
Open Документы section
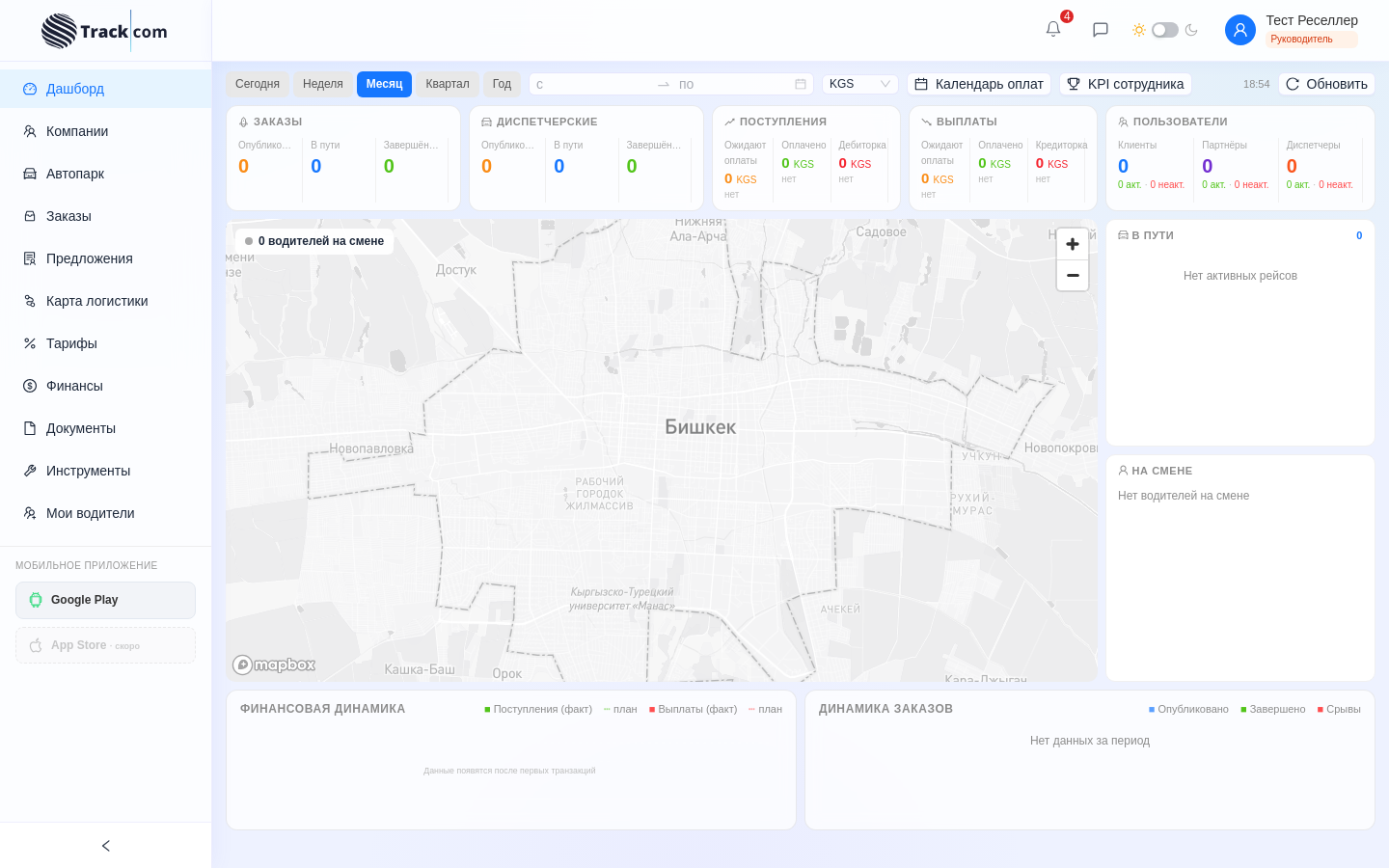(105, 428)
